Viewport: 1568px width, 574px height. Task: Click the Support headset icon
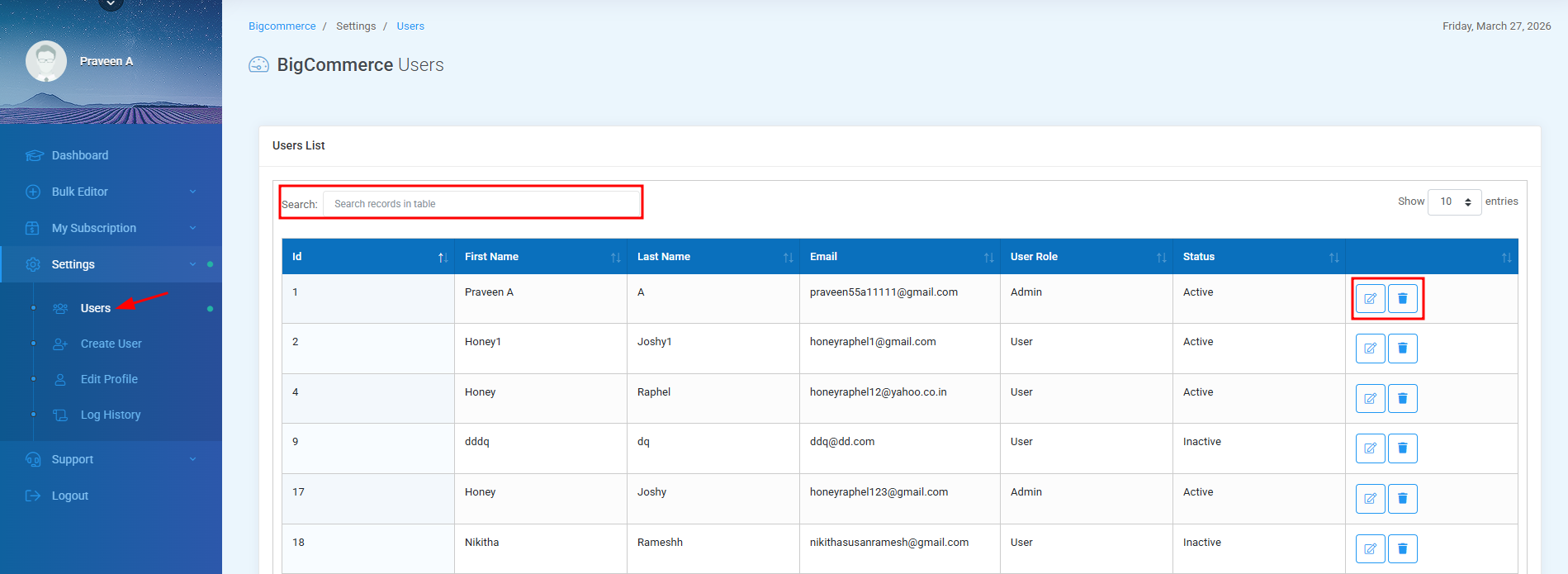[x=33, y=459]
